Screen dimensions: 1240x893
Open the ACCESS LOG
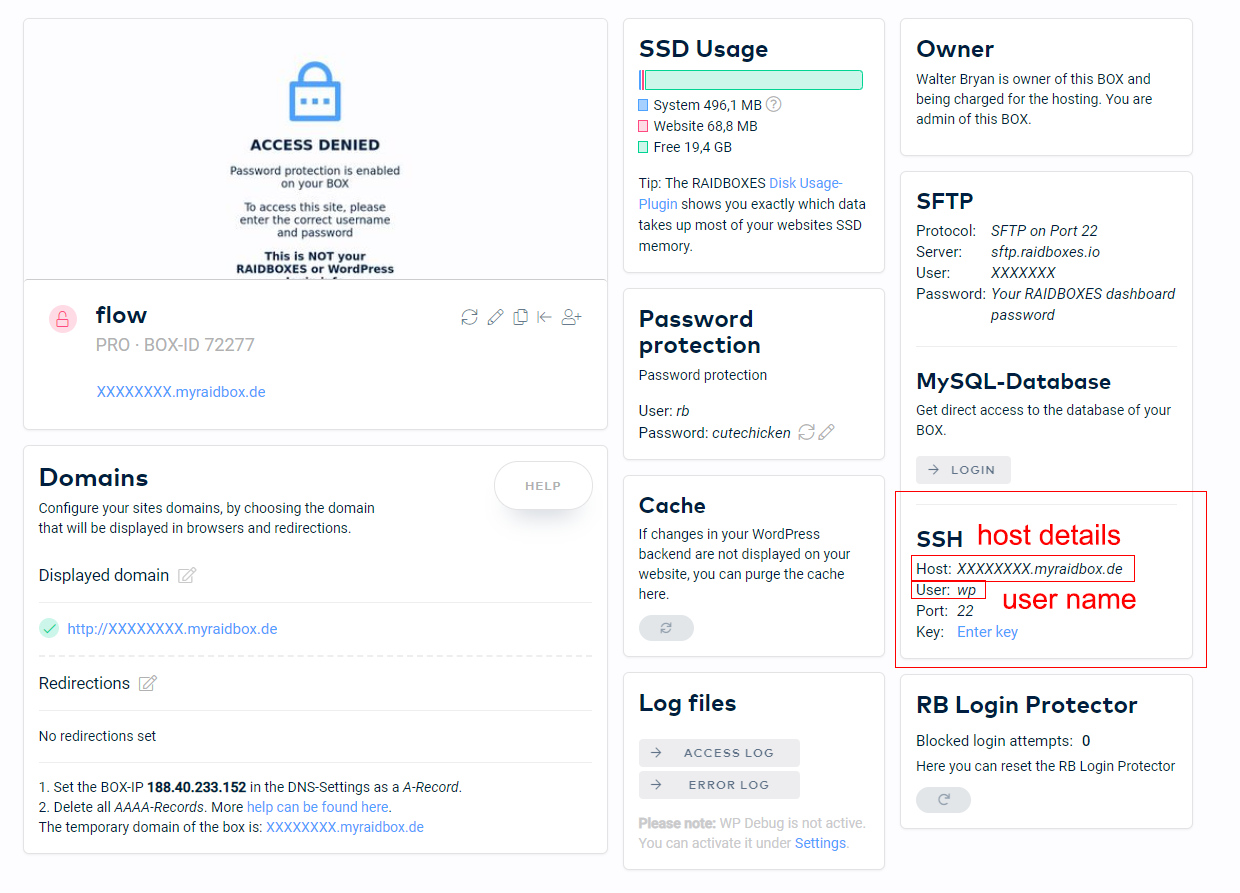719,753
